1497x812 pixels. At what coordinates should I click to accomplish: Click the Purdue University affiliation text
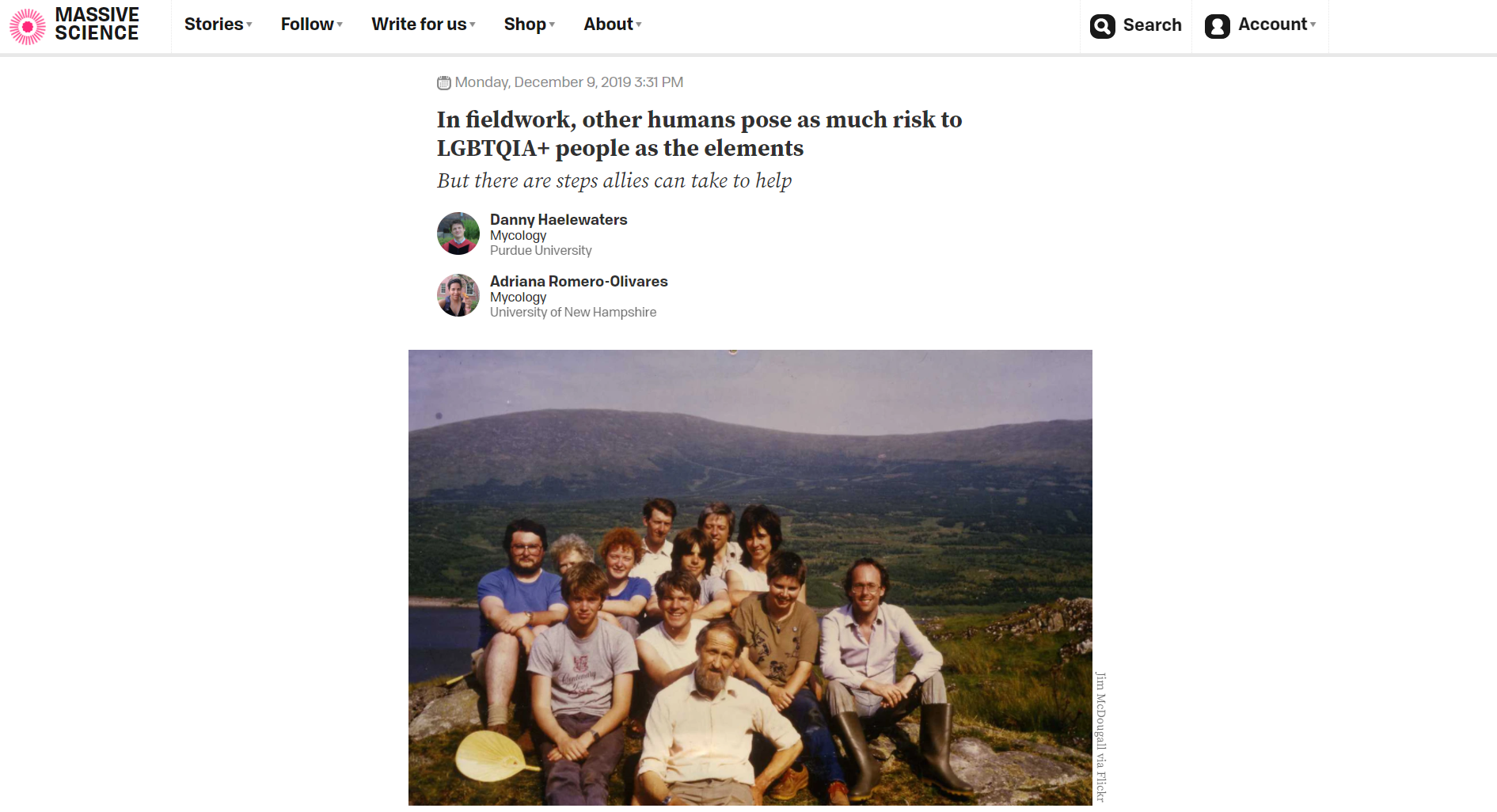[x=541, y=250]
